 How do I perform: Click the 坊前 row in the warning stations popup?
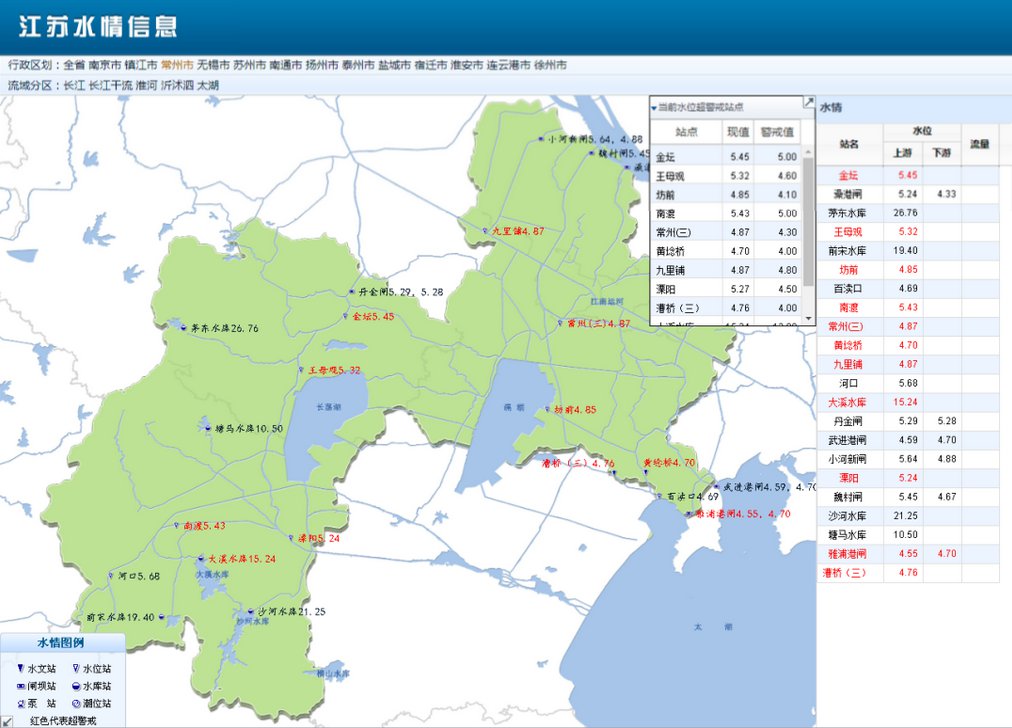click(665, 195)
